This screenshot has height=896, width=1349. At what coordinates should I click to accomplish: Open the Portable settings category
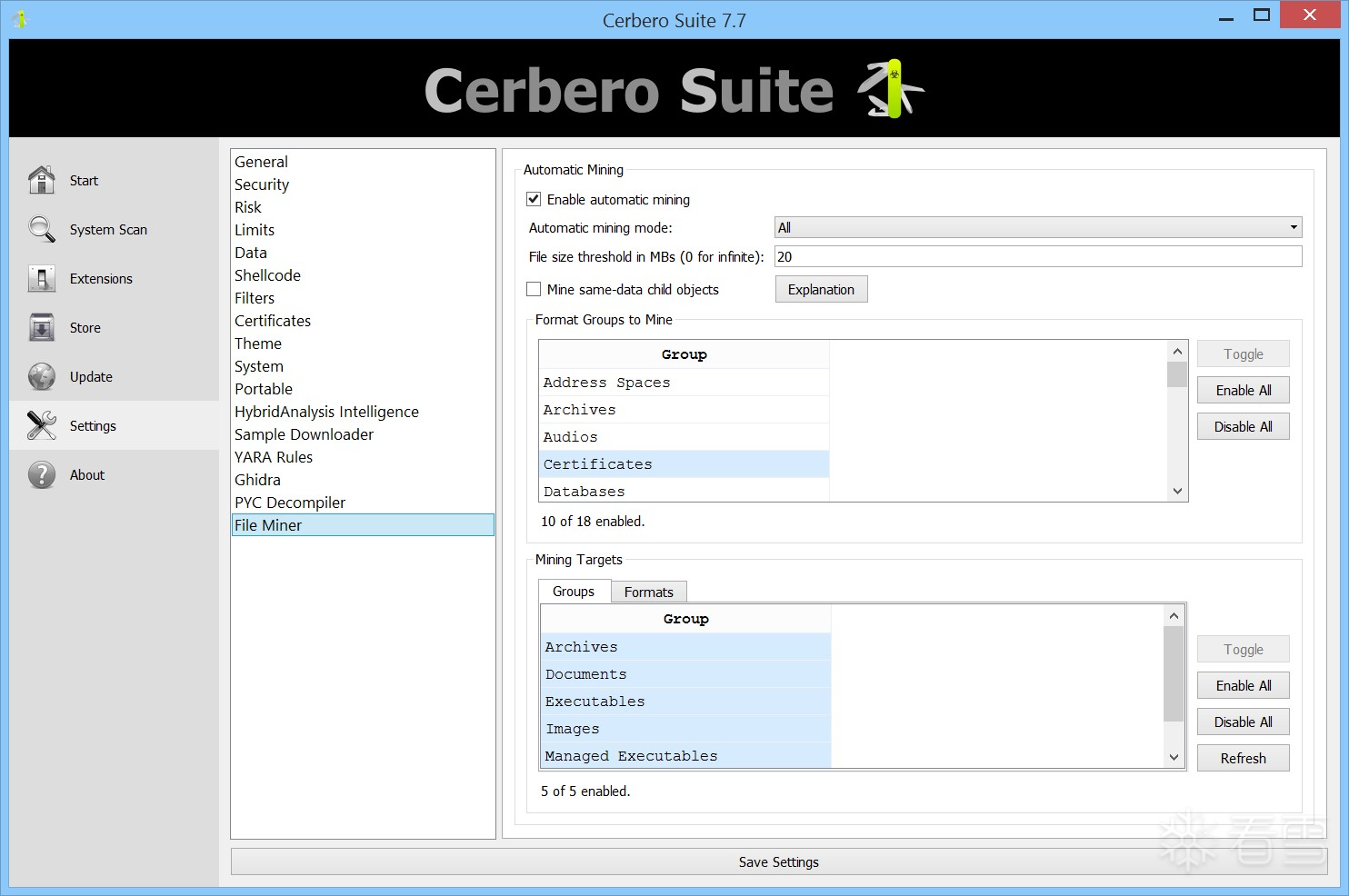[363, 389]
